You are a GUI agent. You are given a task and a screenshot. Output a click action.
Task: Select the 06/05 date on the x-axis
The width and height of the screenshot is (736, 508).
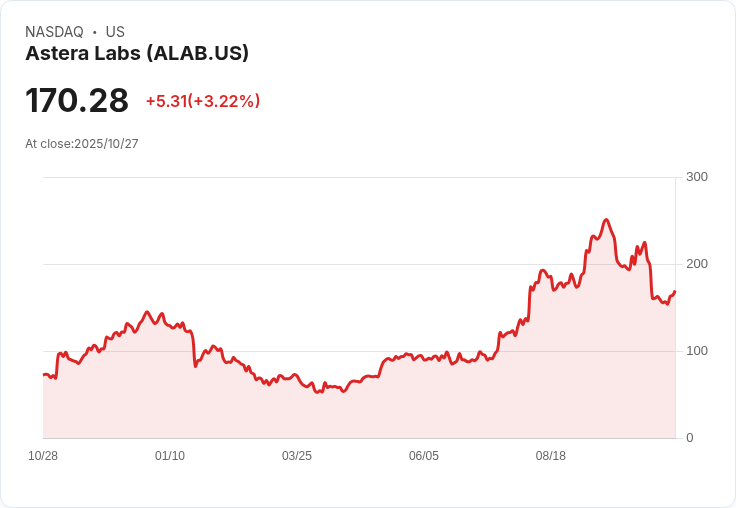coord(424,456)
